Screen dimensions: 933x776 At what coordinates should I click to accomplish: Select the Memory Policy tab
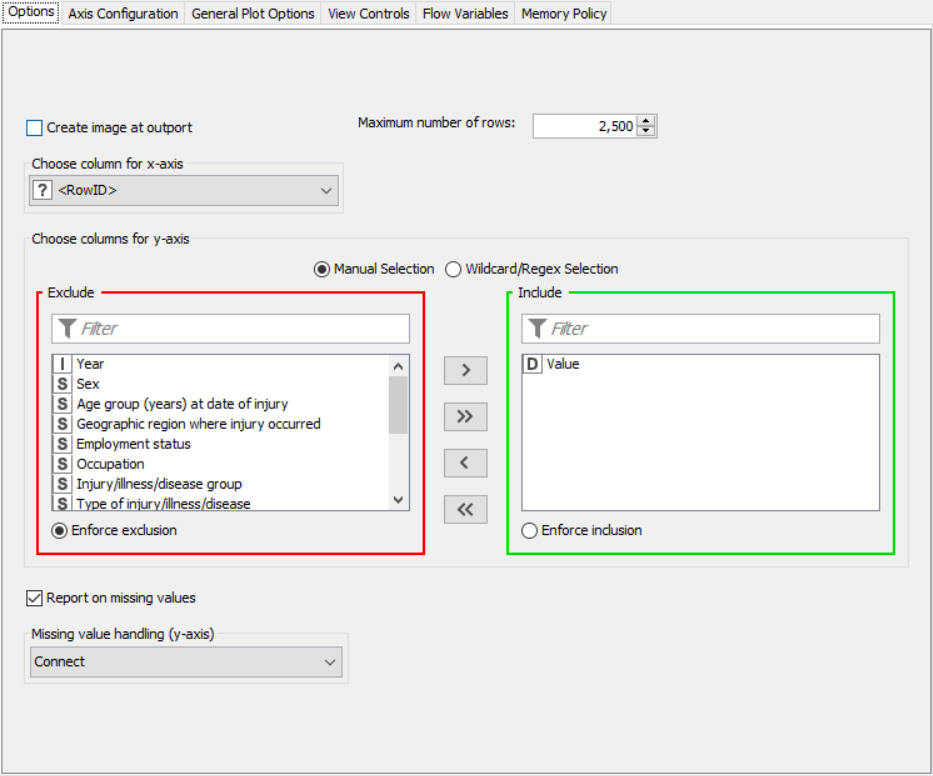(563, 13)
